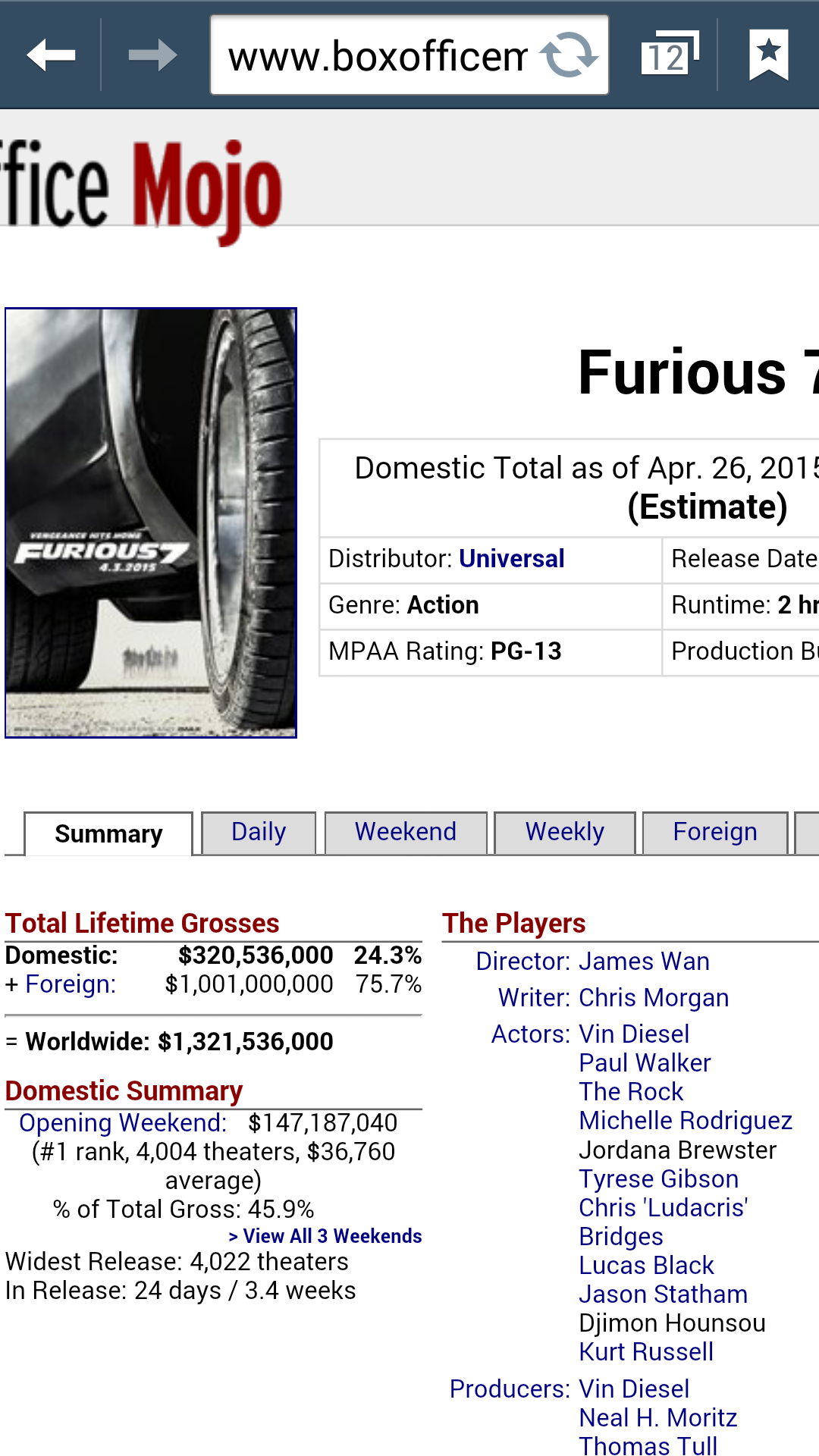
Task: Tap the browser back arrow
Action: pyautogui.click(x=50, y=55)
